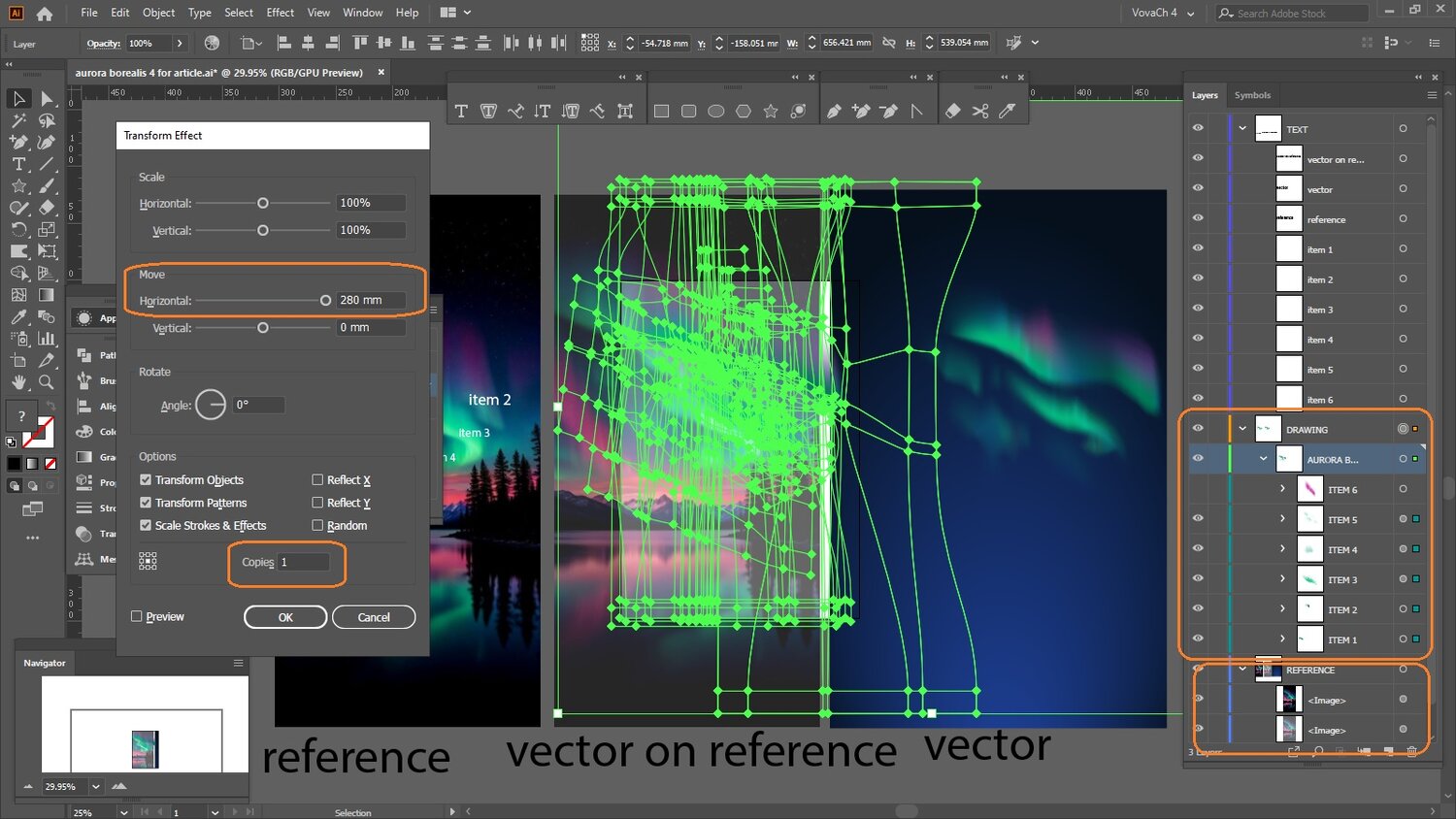The height and width of the screenshot is (819, 1456).
Task: Open the Effect menu
Action: pos(280,13)
